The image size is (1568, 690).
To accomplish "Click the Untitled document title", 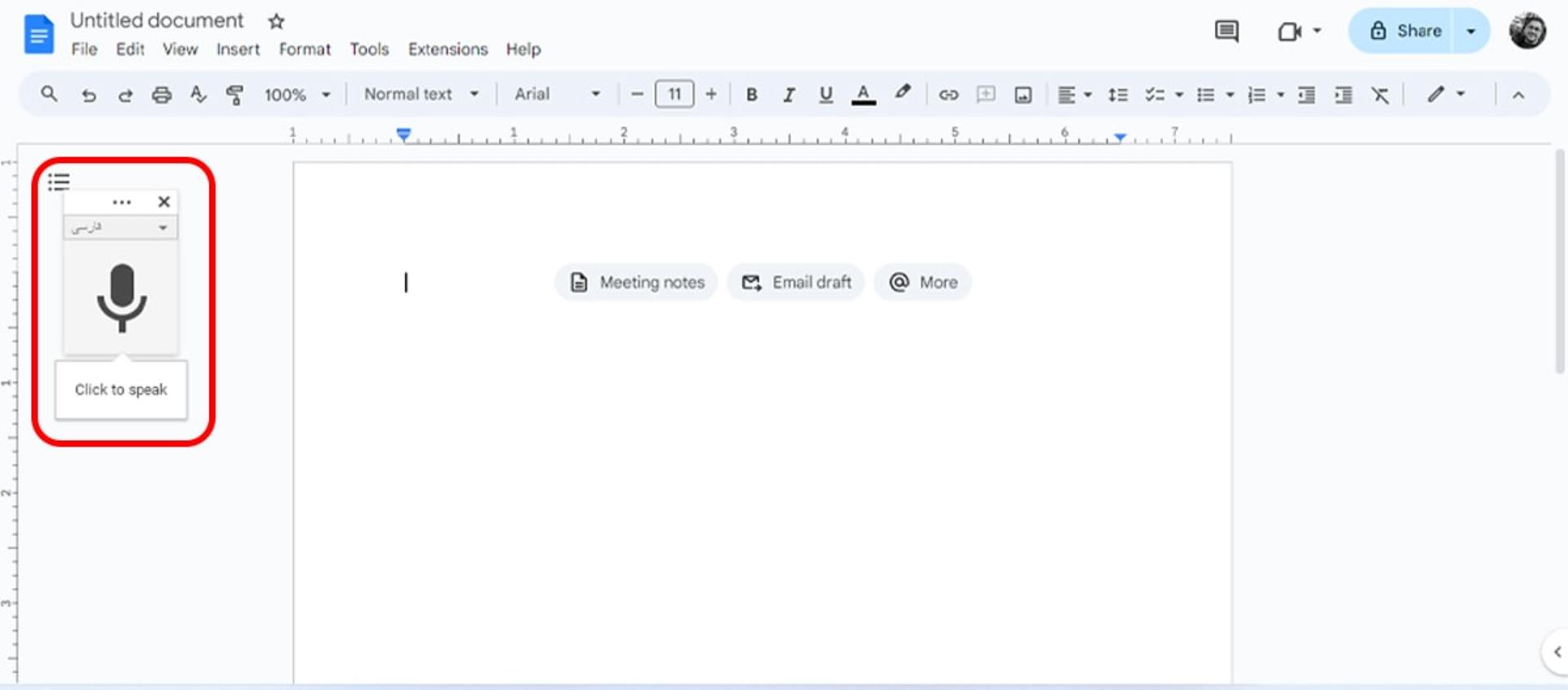I will click(157, 20).
